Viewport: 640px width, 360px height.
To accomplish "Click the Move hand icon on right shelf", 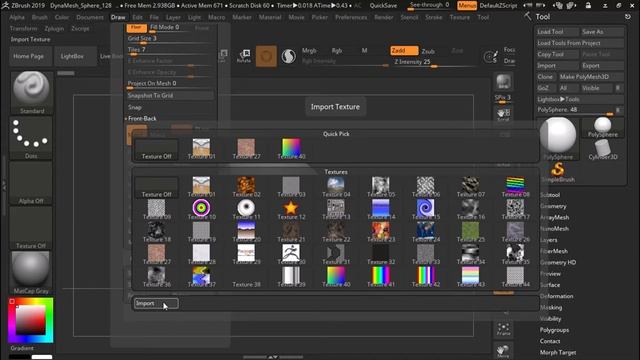I will [503, 351].
